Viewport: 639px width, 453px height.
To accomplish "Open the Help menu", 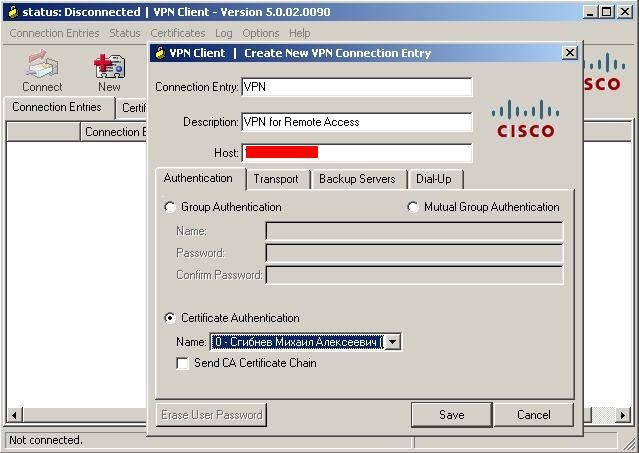I will click(300, 33).
